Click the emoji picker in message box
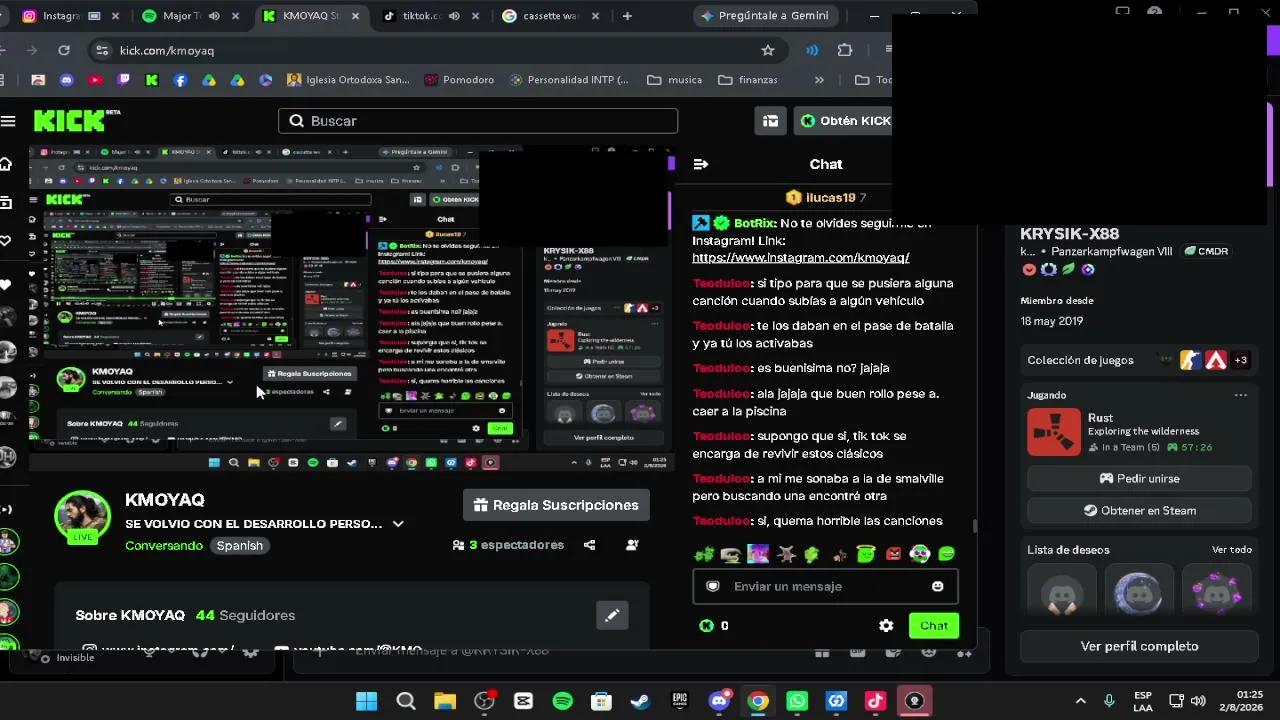 (x=937, y=587)
